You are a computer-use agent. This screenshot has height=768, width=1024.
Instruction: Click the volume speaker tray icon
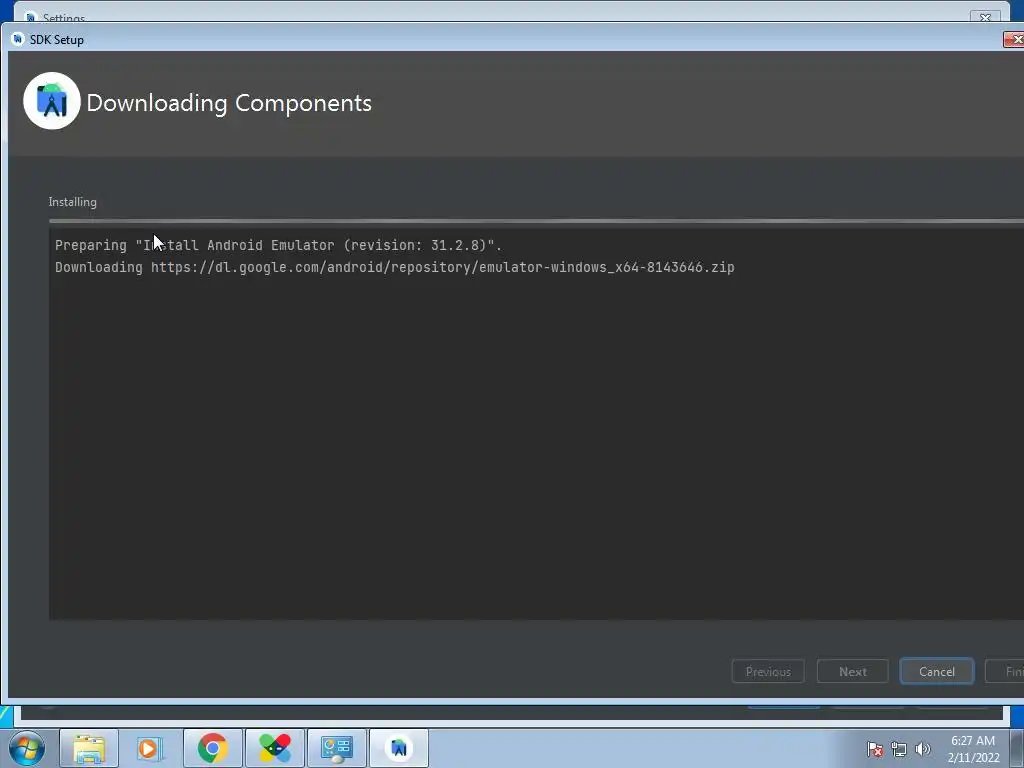[x=922, y=749]
